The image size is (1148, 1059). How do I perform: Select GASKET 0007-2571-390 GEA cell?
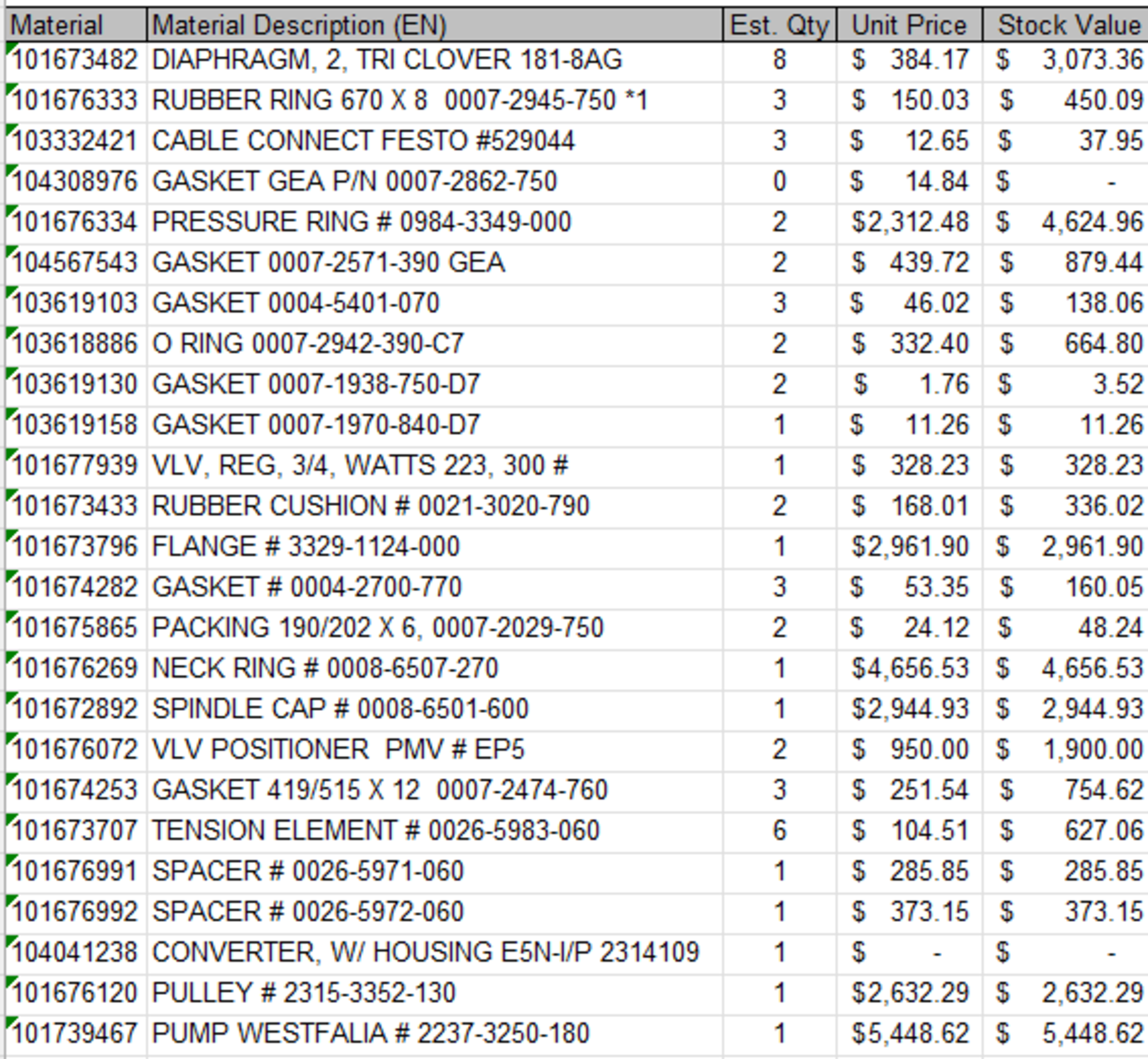click(x=435, y=265)
